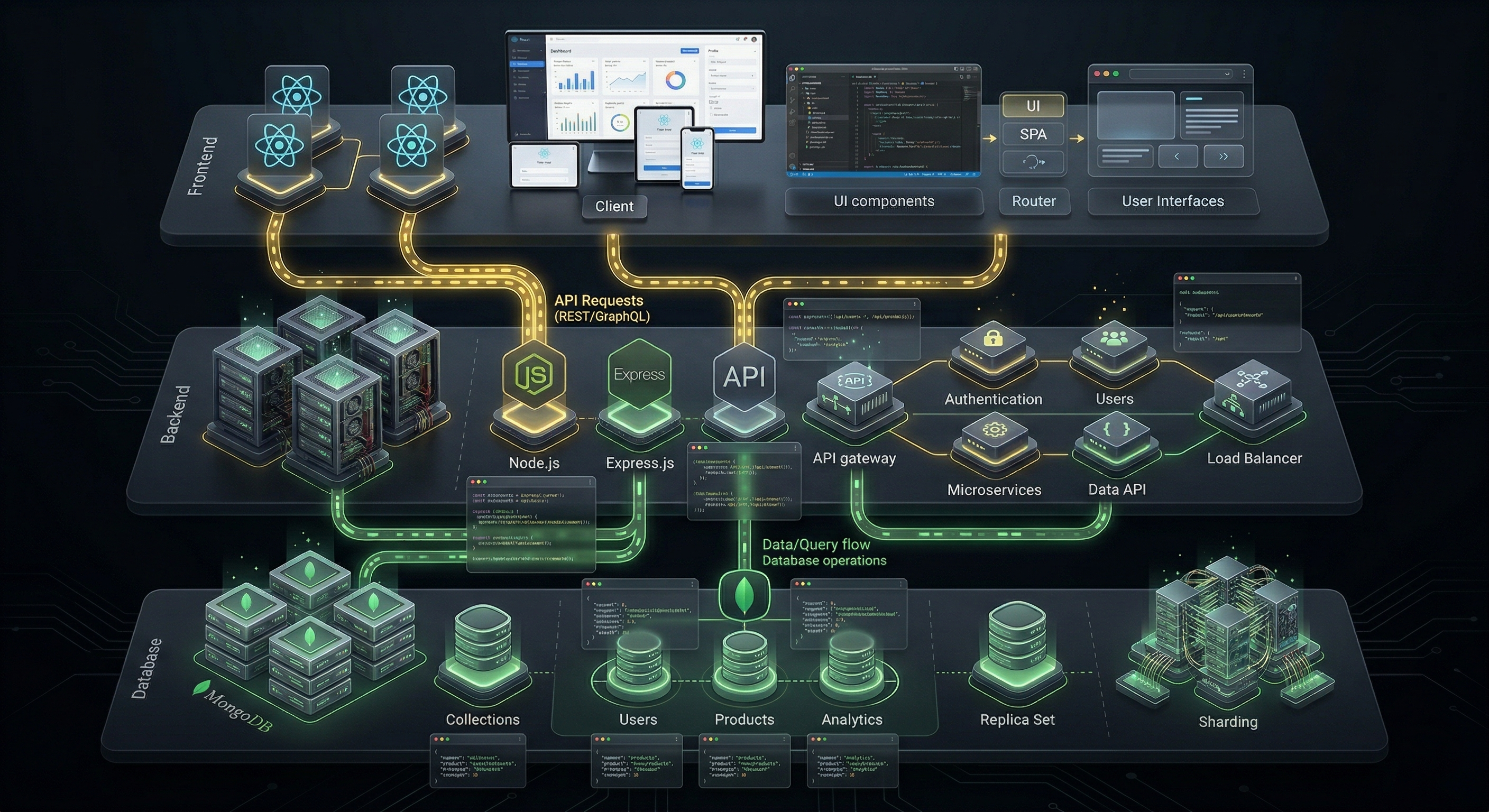Click the right pagination chevron in User Interfaces

[1224, 156]
